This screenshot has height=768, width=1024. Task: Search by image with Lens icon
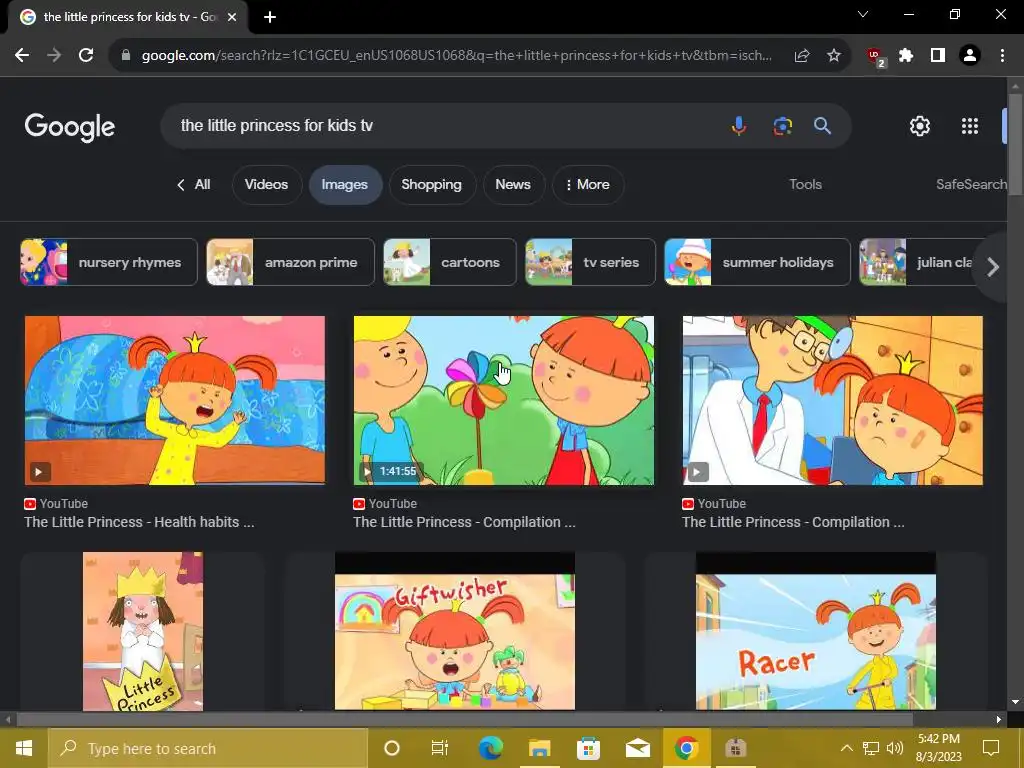tap(782, 125)
